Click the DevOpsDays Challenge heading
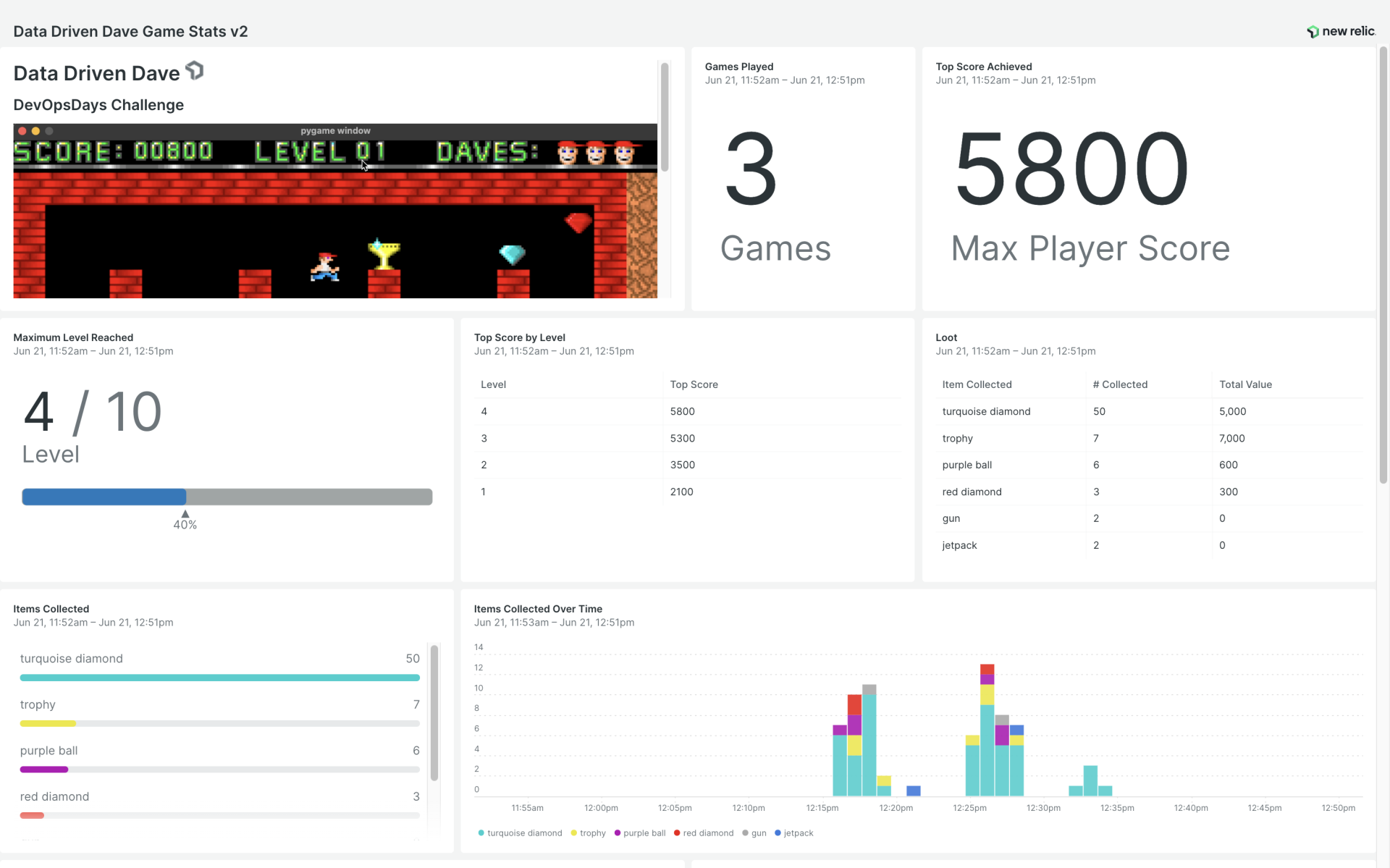The image size is (1390, 868). click(98, 105)
